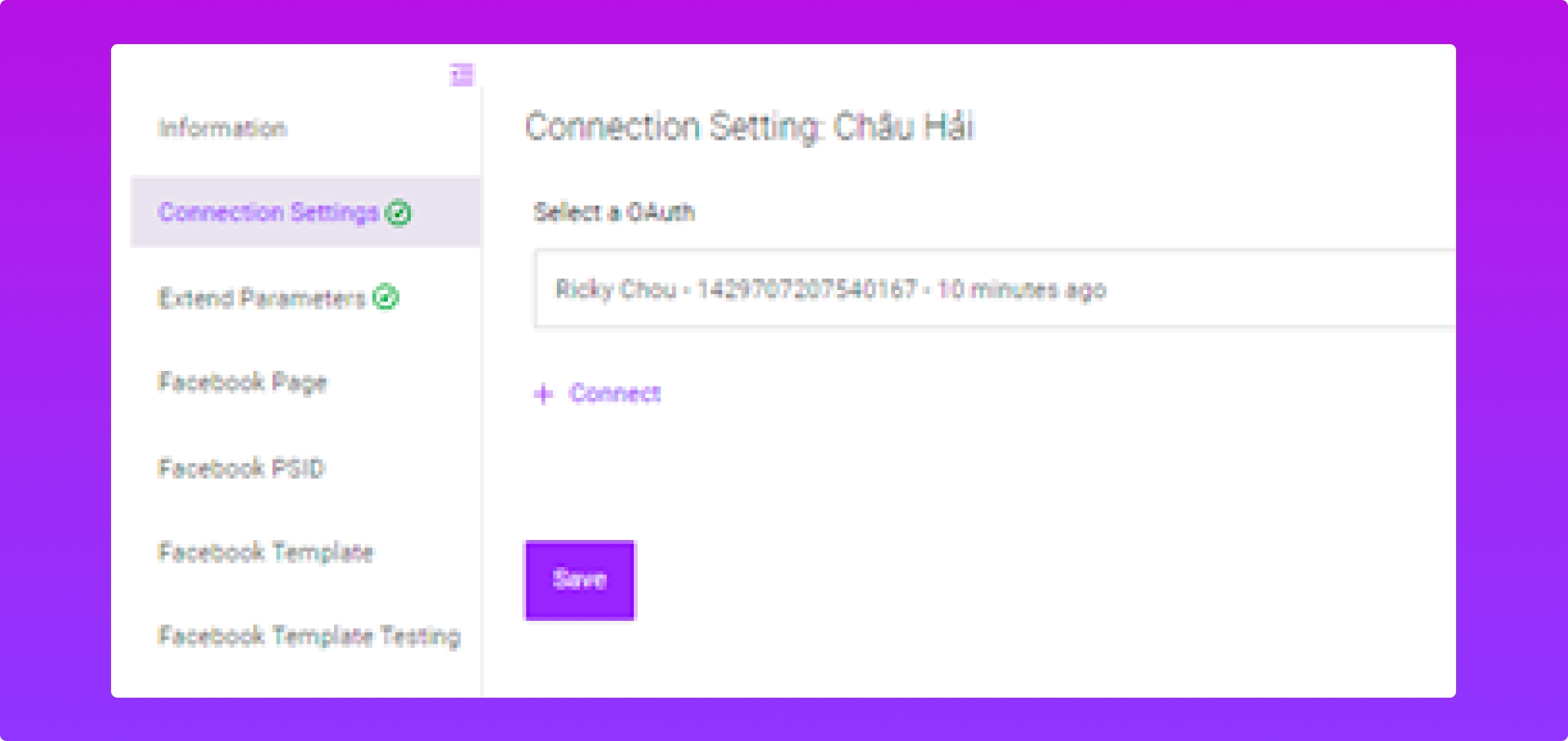
Task: Open the Facebook Page section
Action: [242, 382]
